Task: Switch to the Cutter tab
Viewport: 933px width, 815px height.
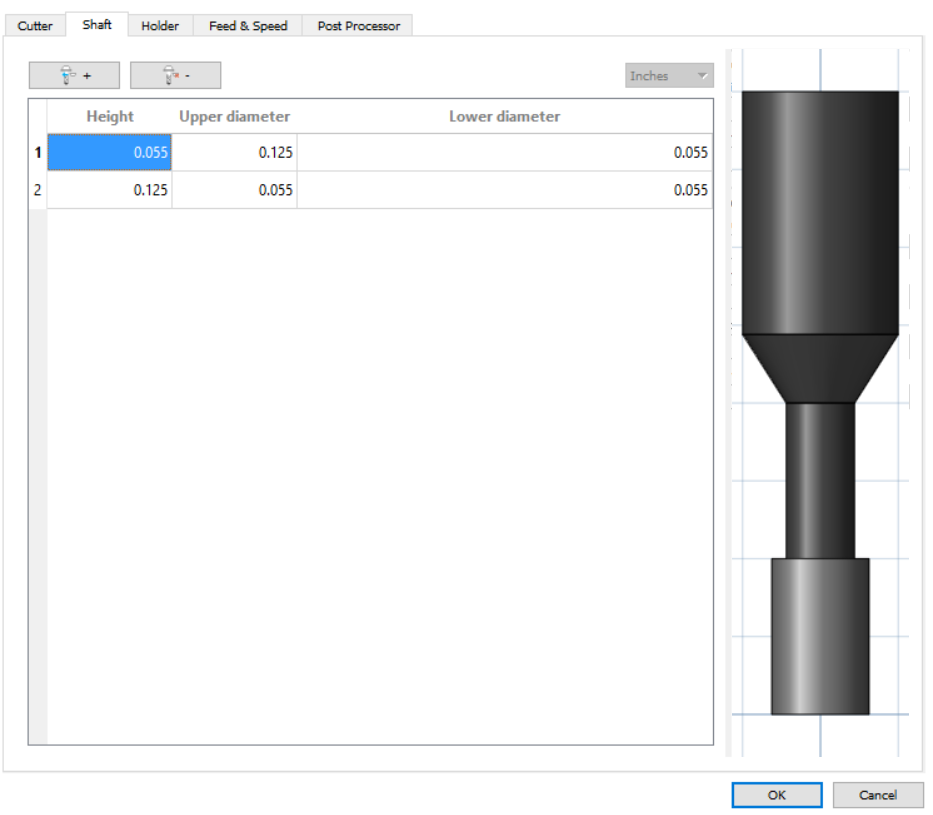Action: tap(34, 26)
